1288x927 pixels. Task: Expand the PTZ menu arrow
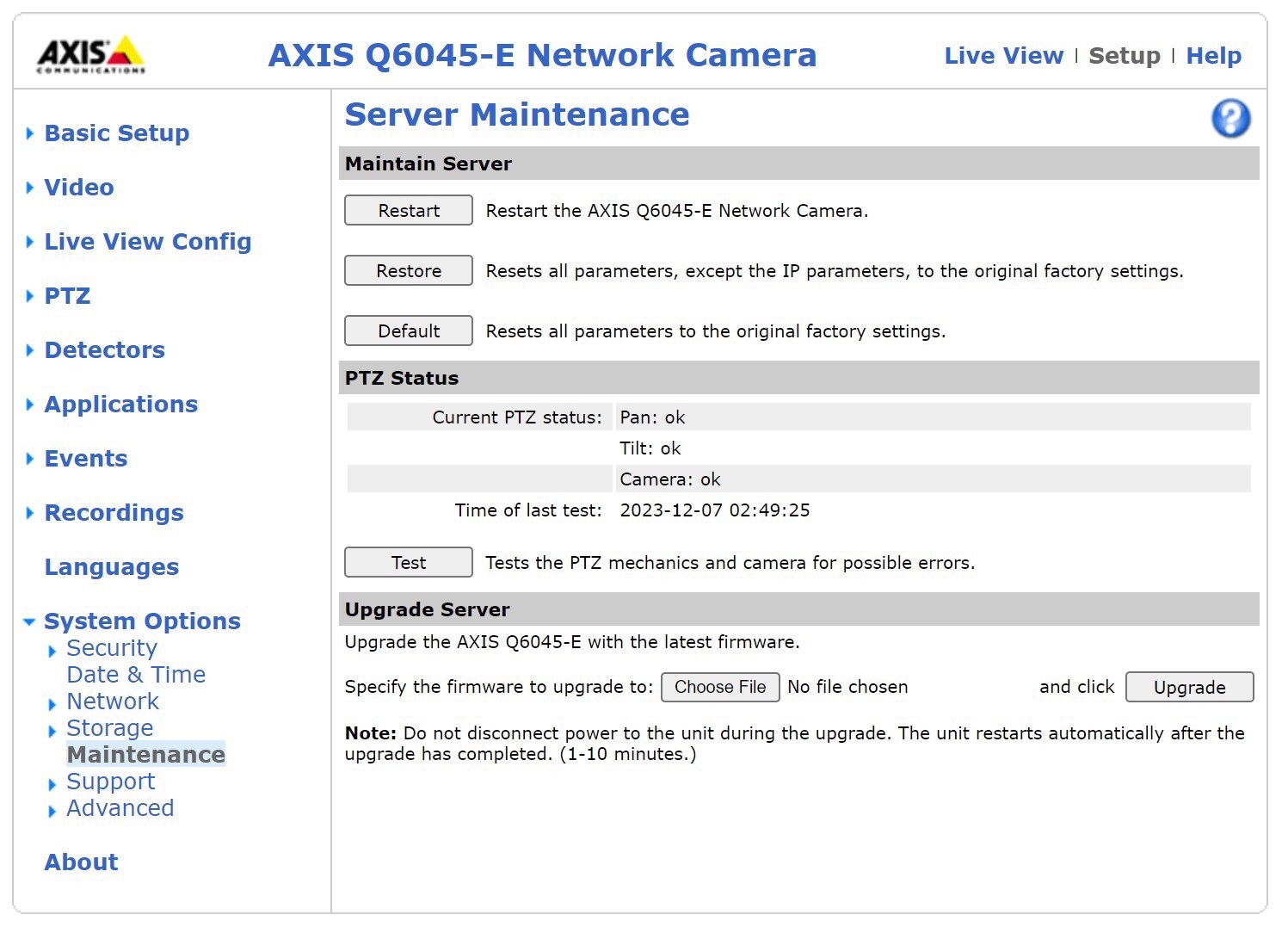[30, 296]
